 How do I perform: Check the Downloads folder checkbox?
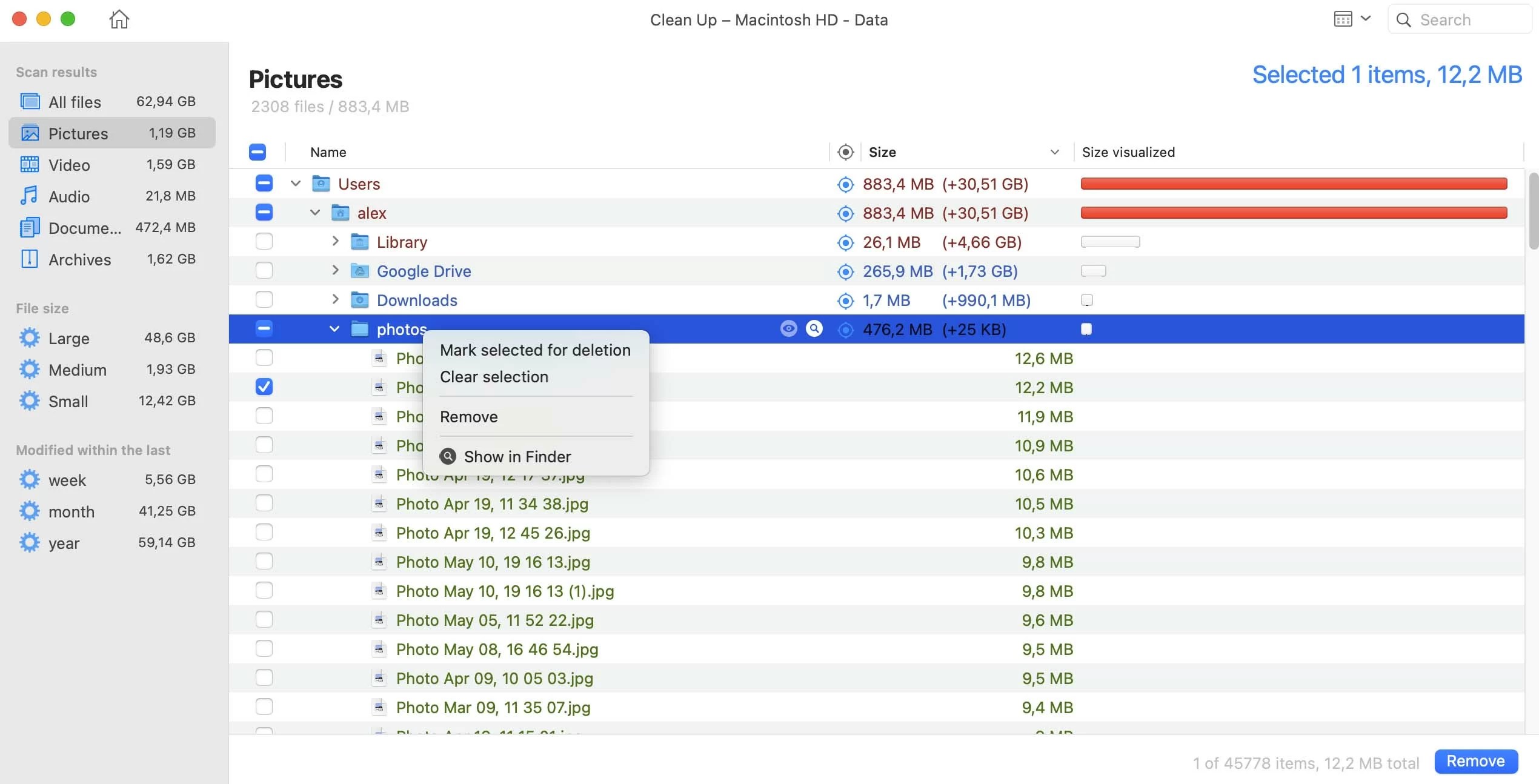click(x=264, y=299)
